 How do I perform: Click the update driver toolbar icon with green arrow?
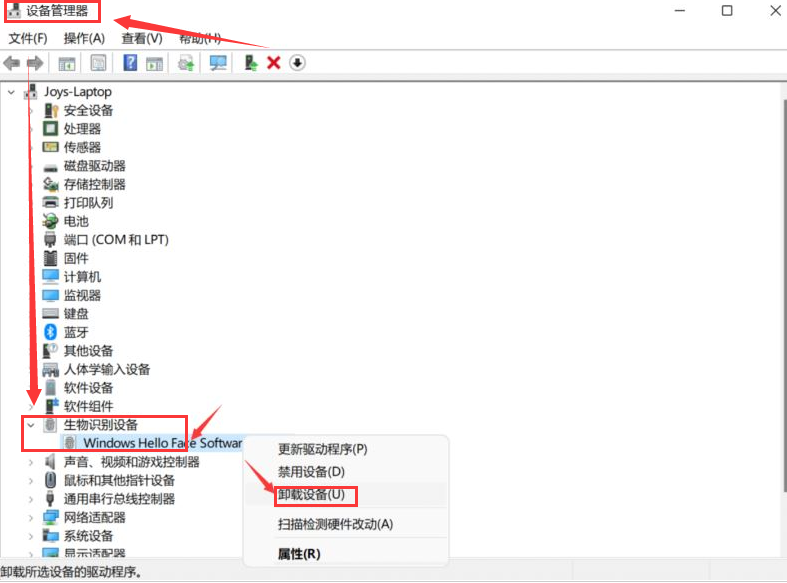(x=250, y=63)
